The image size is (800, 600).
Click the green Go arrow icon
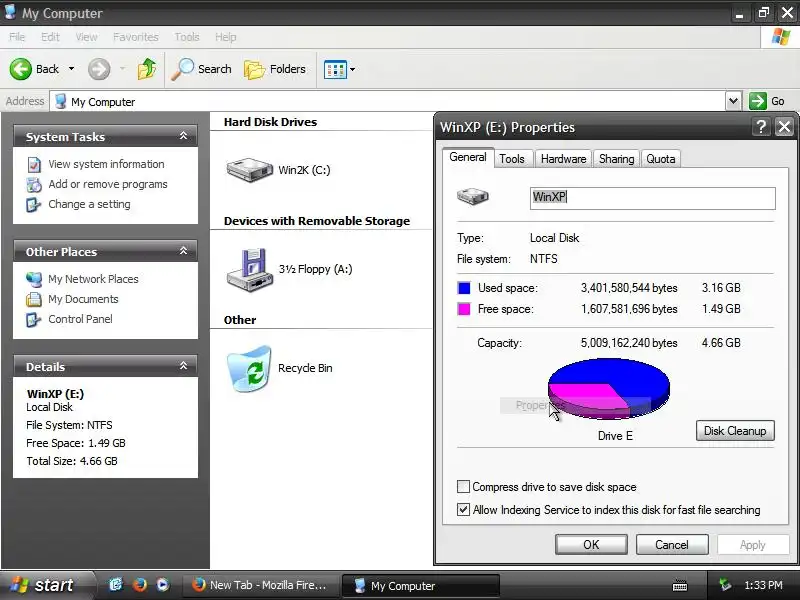pyautogui.click(x=758, y=101)
